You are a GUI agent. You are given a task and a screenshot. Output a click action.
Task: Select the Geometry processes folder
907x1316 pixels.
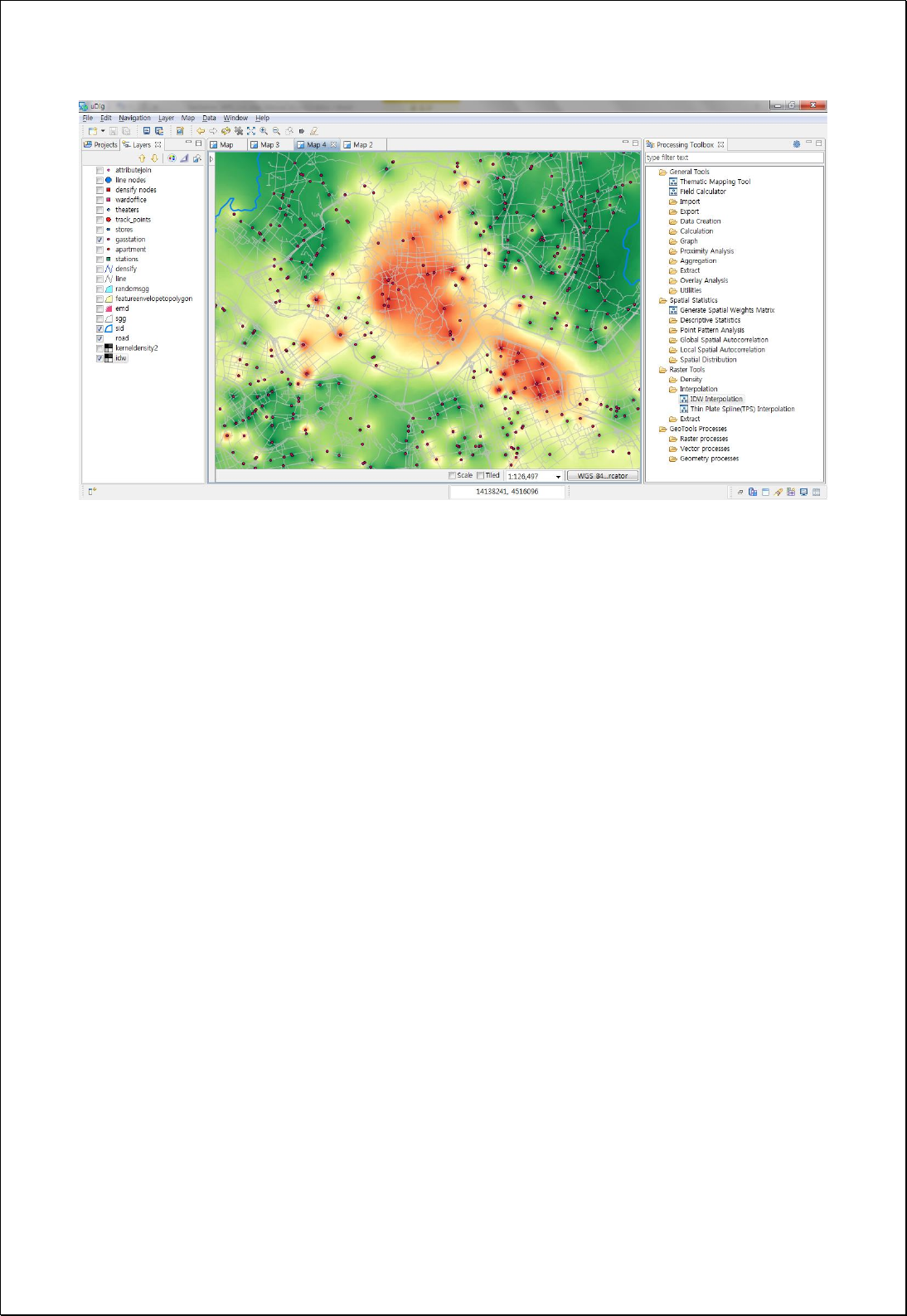click(x=709, y=459)
